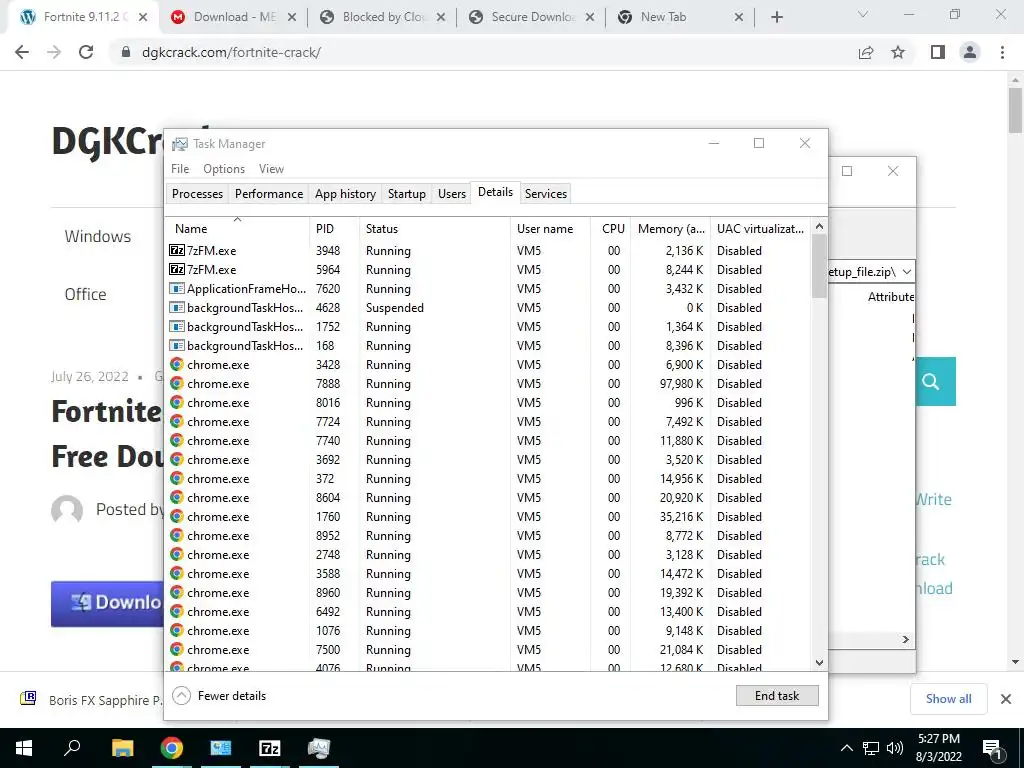Open Task Manager Options menu
The image size is (1024, 768).
coord(224,168)
